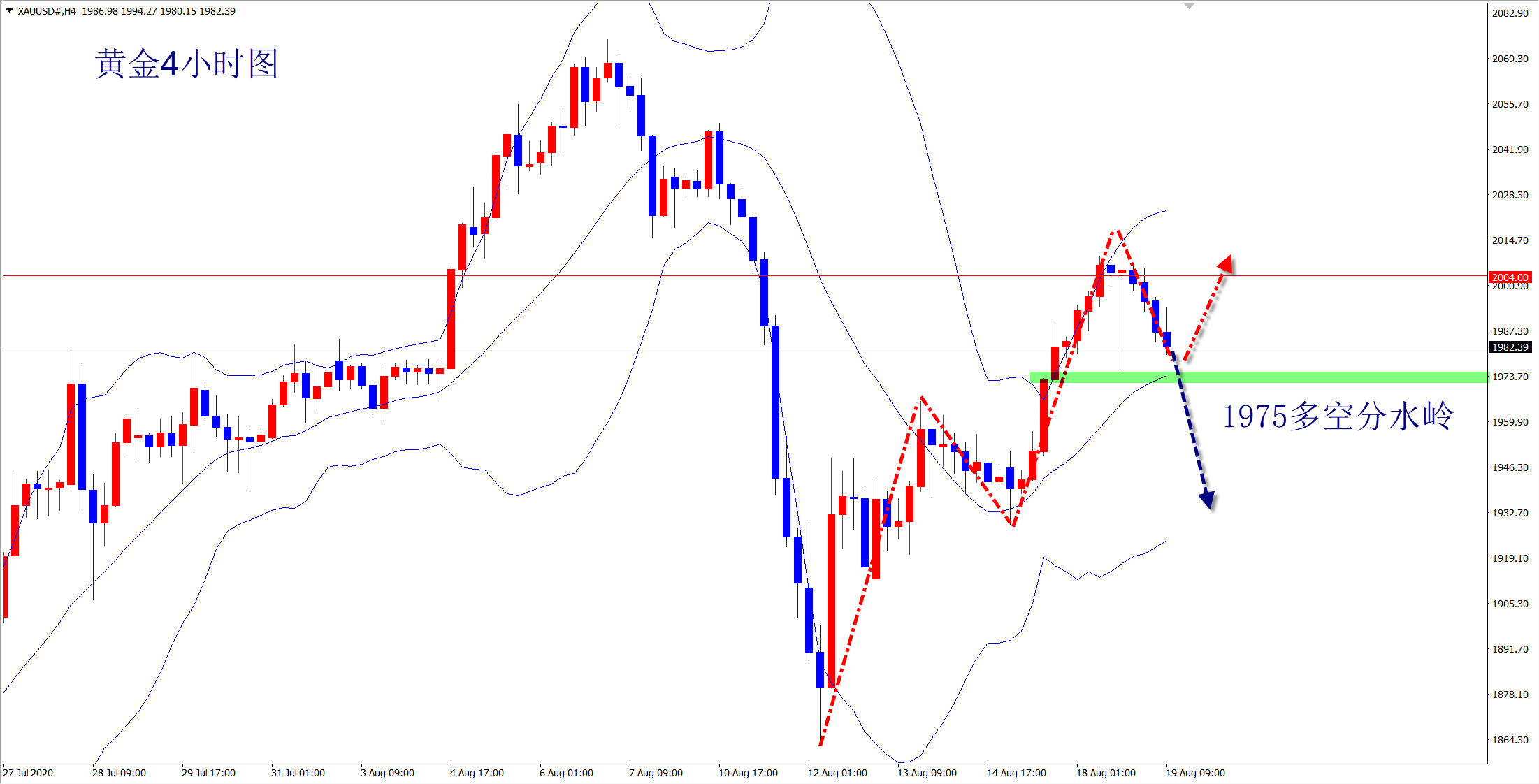The height and width of the screenshot is (784, 1539).
Task: Click the 1891.70 price axis label
Action: [x=1510, y=649]
